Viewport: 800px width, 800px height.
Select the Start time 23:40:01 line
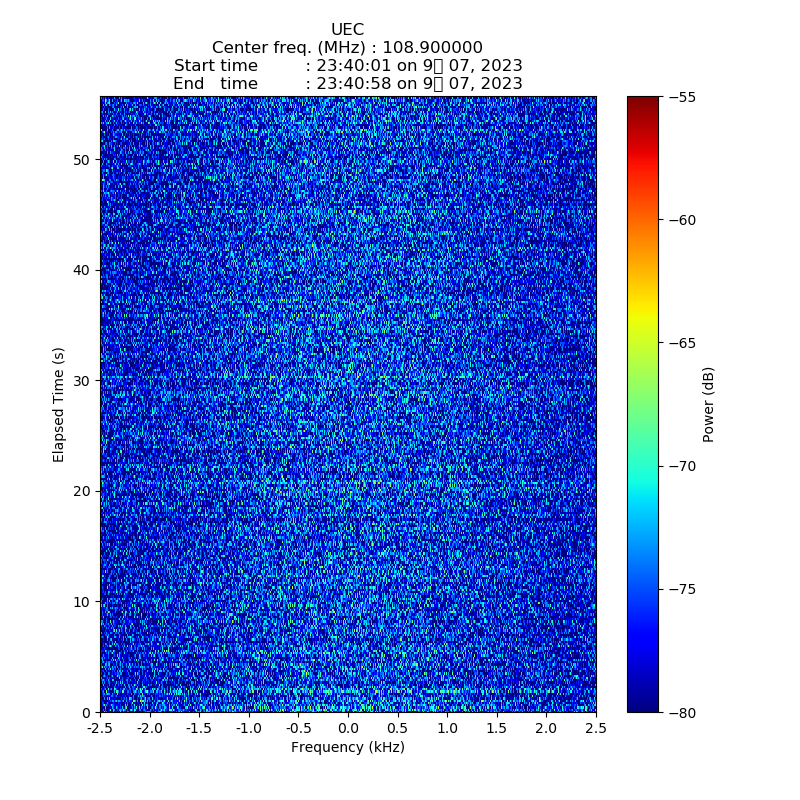click(x=347, y=66)
